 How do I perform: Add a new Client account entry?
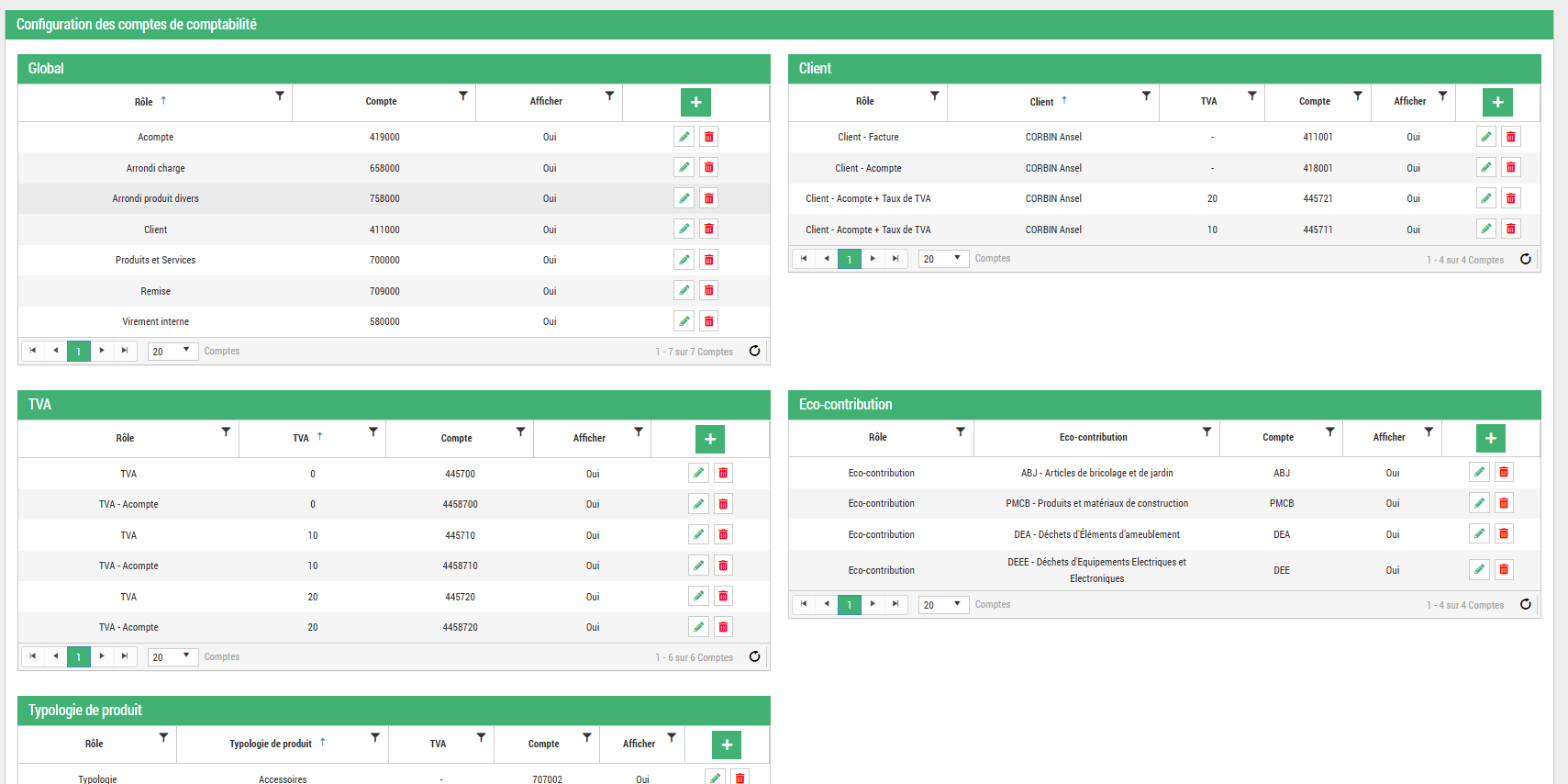click(1496, 102)
